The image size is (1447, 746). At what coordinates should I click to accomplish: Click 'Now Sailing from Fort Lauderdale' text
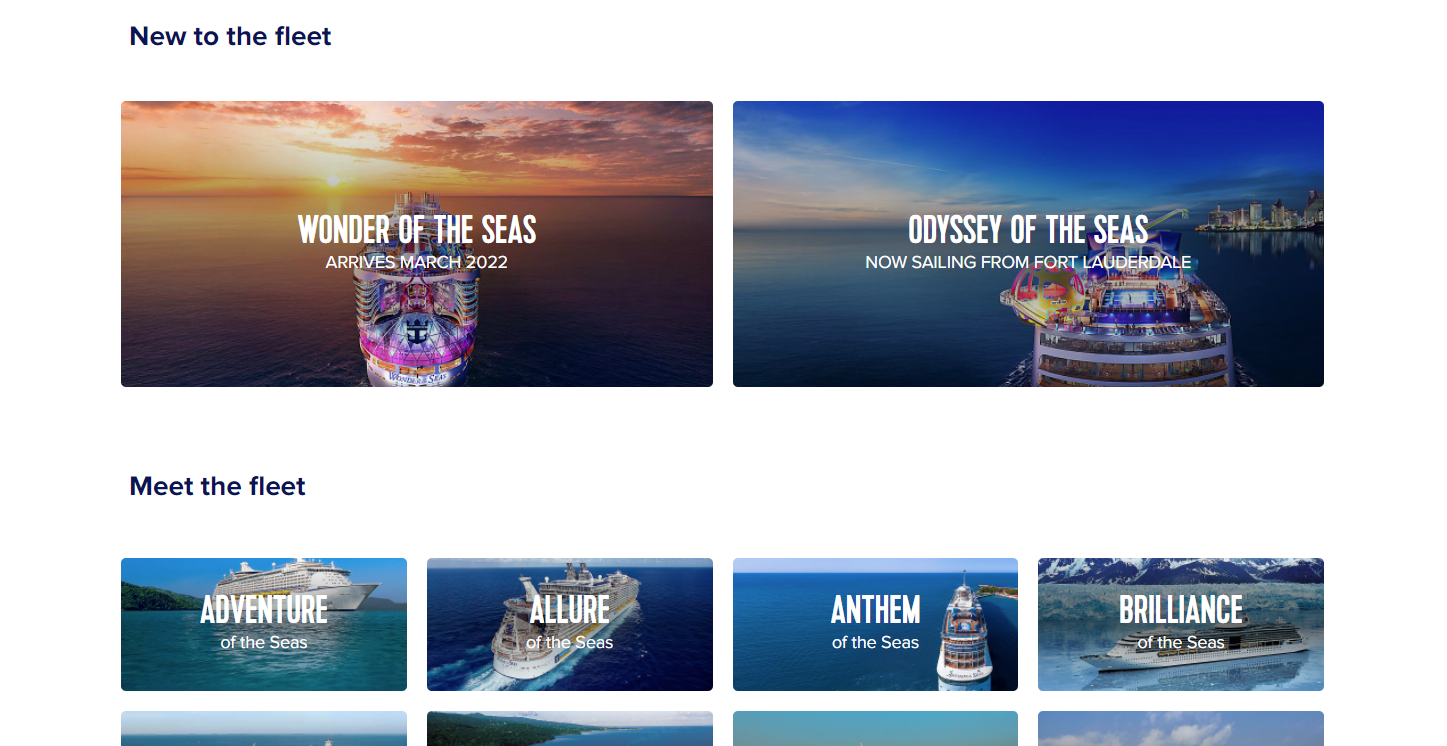pyautogui.click(x=1028, y=263)
